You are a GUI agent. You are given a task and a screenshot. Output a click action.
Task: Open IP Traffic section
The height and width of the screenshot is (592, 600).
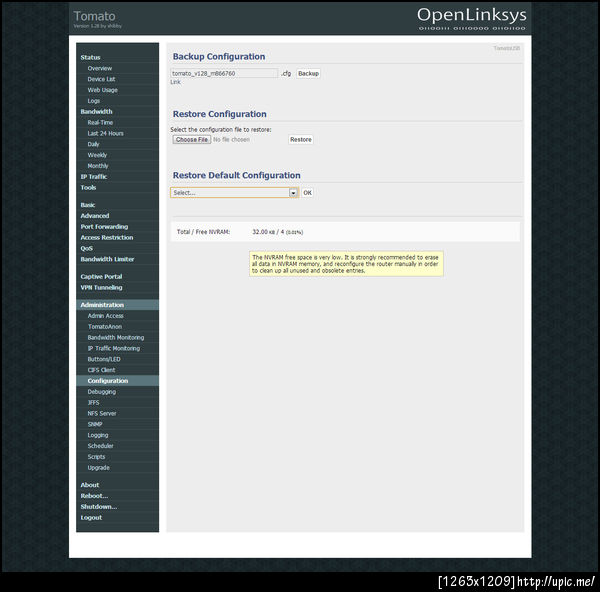tap(94, 177)
